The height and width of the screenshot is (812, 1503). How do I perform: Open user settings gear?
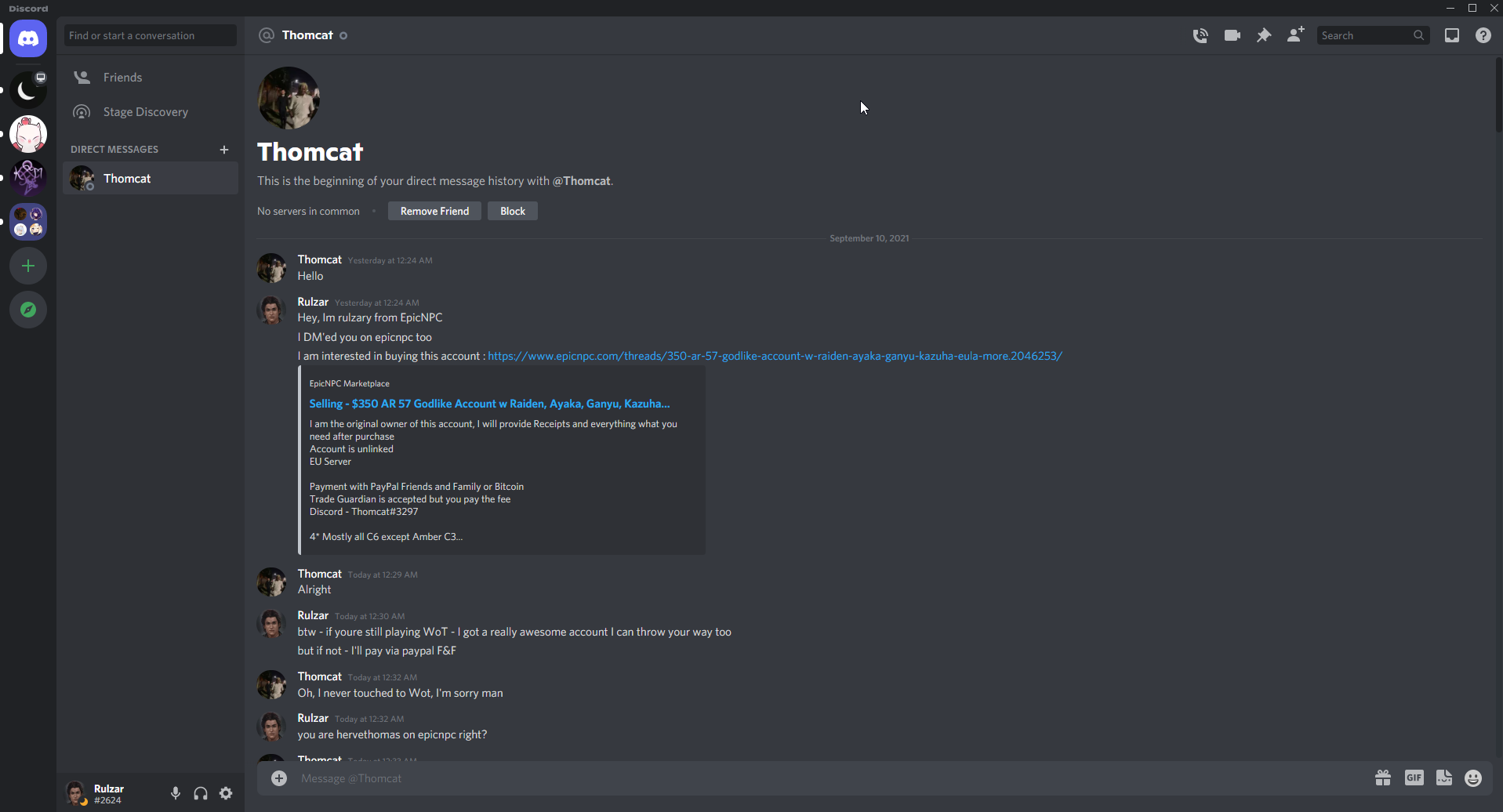point(226,793)
